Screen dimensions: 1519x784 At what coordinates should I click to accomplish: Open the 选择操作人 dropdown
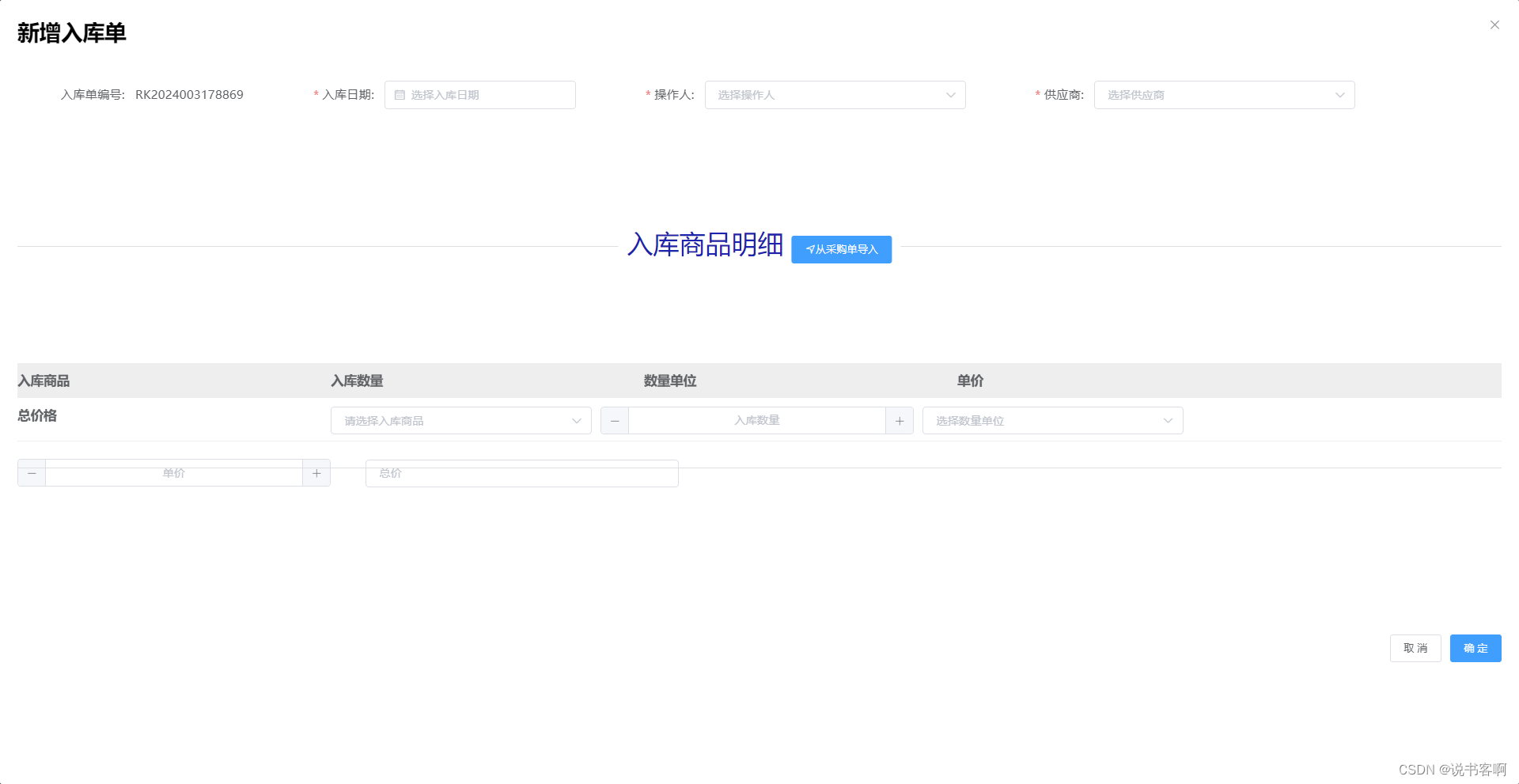(835, 95)
